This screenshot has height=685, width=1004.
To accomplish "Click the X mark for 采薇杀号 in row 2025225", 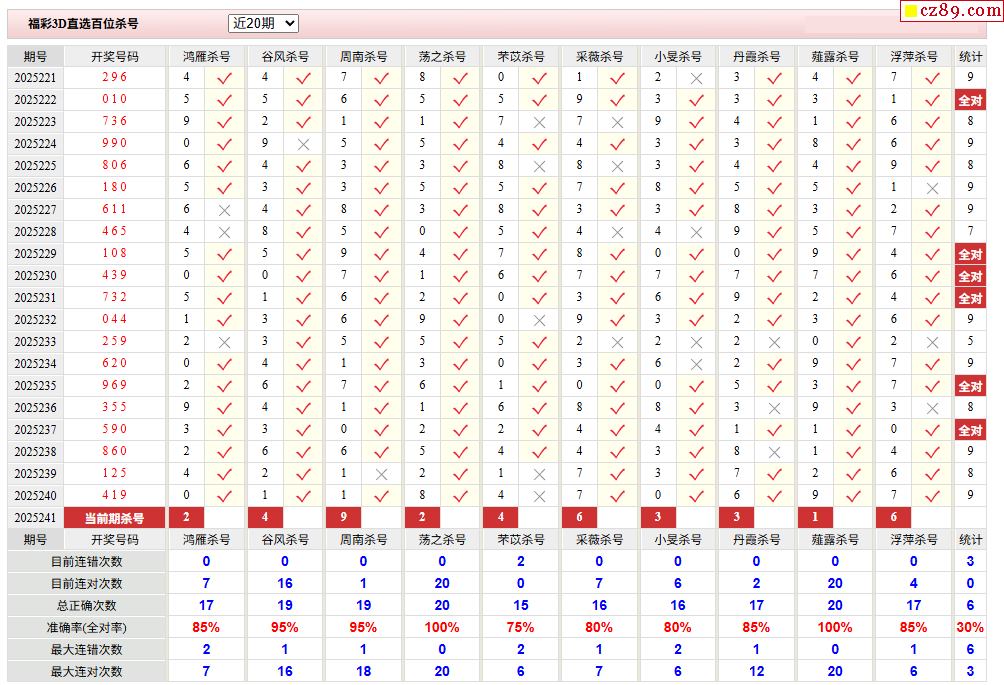I will (617, 166).
